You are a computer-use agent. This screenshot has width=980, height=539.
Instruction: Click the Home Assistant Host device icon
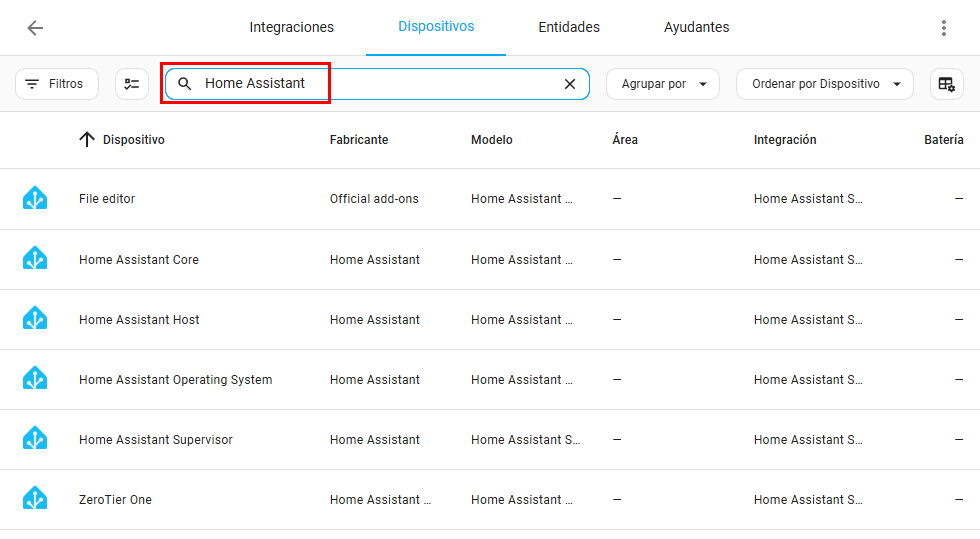[x=35, y=319]
